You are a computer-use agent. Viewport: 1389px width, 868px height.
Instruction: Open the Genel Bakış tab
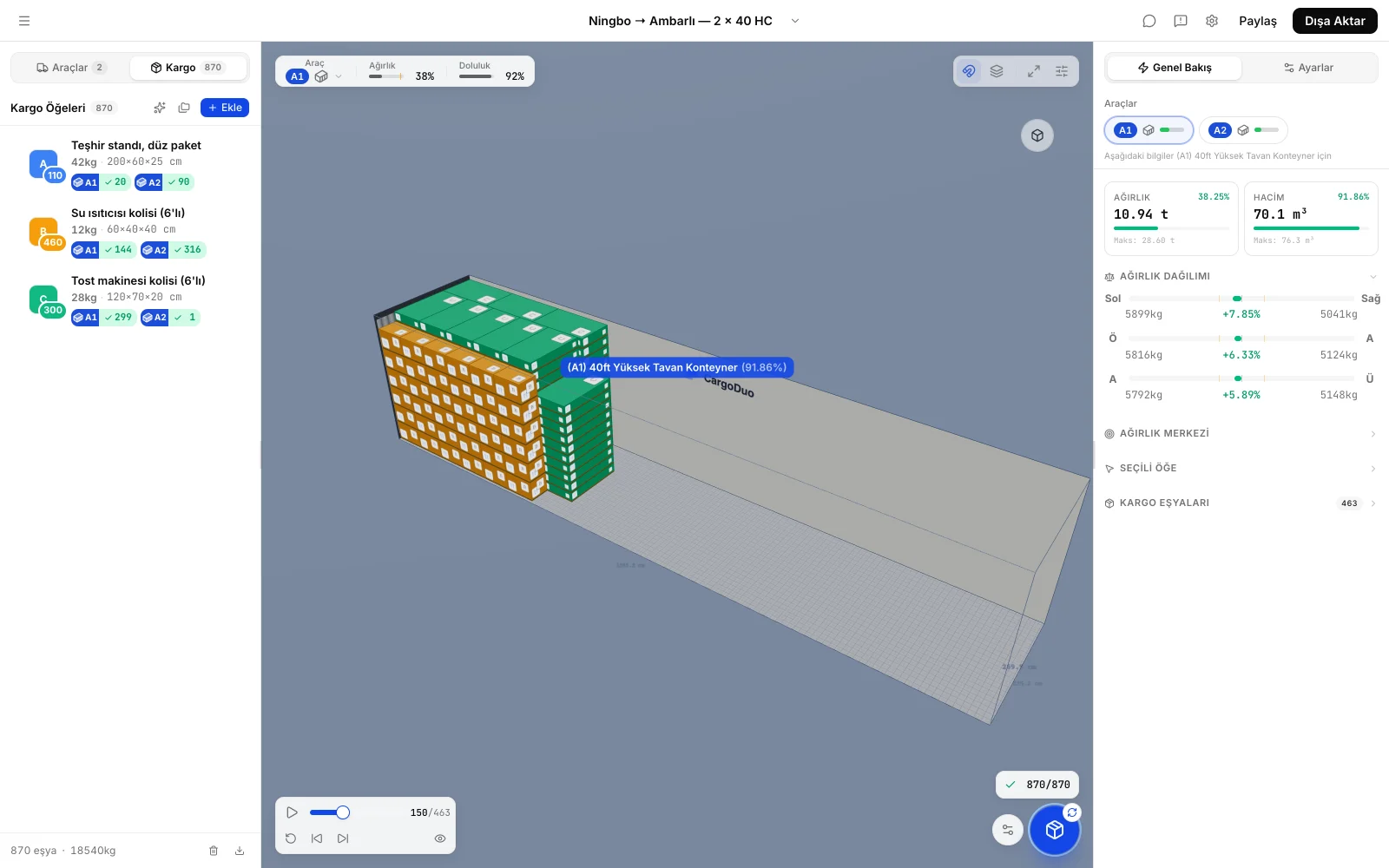tap(1175, 68)
